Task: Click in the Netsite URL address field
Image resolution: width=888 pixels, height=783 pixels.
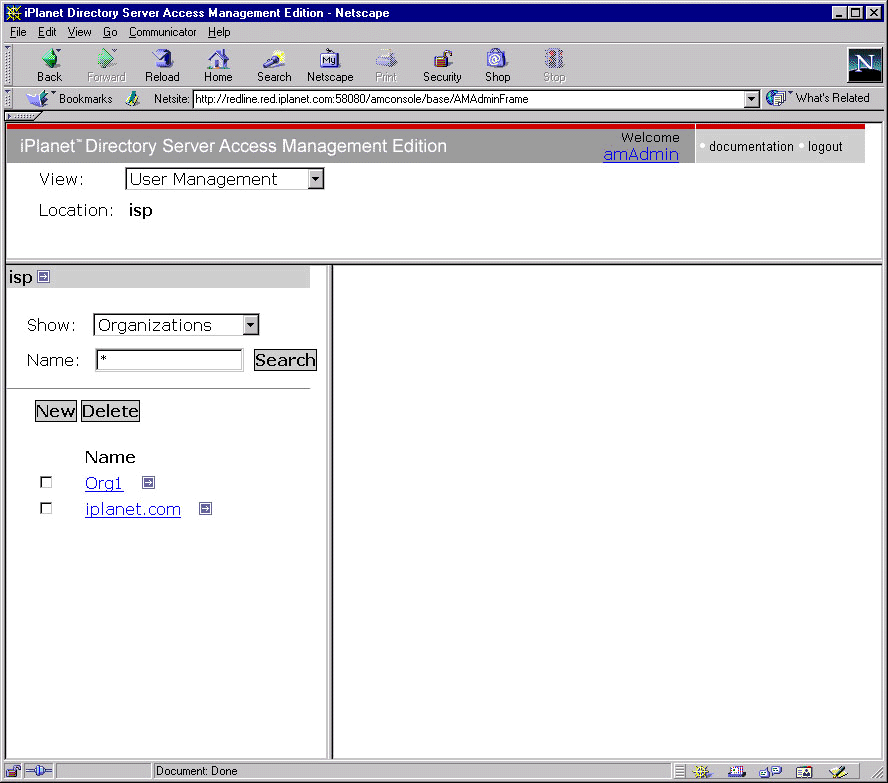Action: point(468,99)
